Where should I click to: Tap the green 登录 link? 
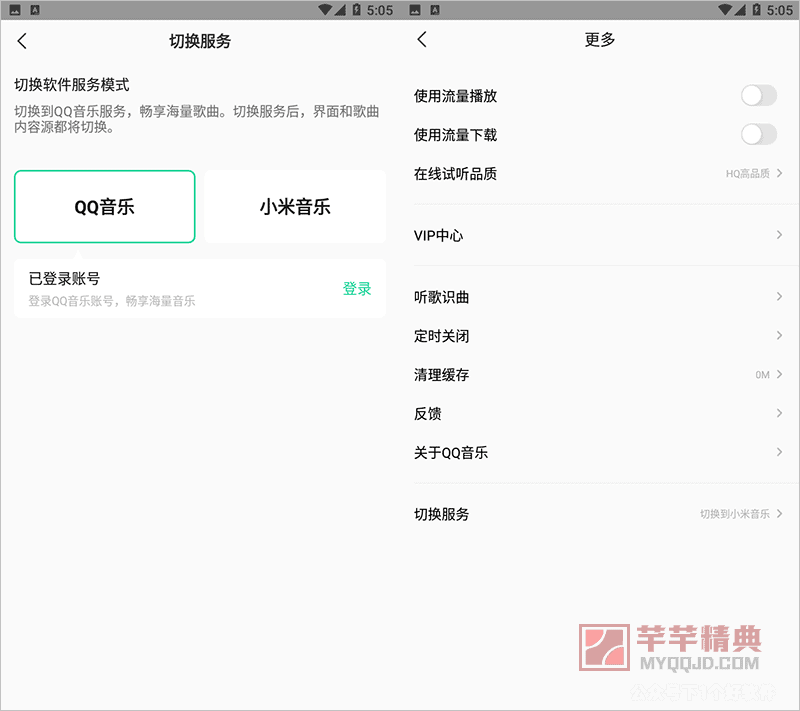pyautogui.click(x=357, y=289)
